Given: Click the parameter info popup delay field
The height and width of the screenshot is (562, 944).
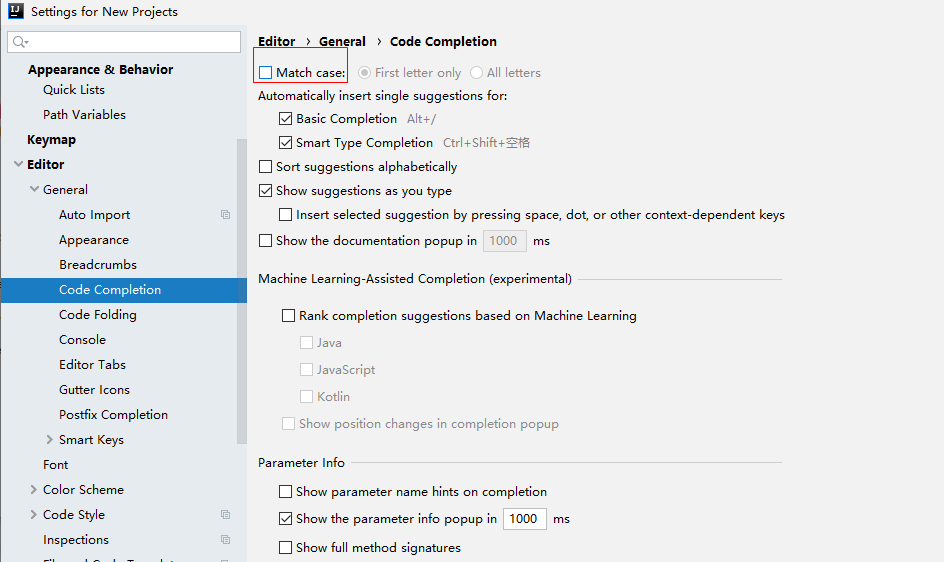Looking at the screenshot, I should pos(524,519).
